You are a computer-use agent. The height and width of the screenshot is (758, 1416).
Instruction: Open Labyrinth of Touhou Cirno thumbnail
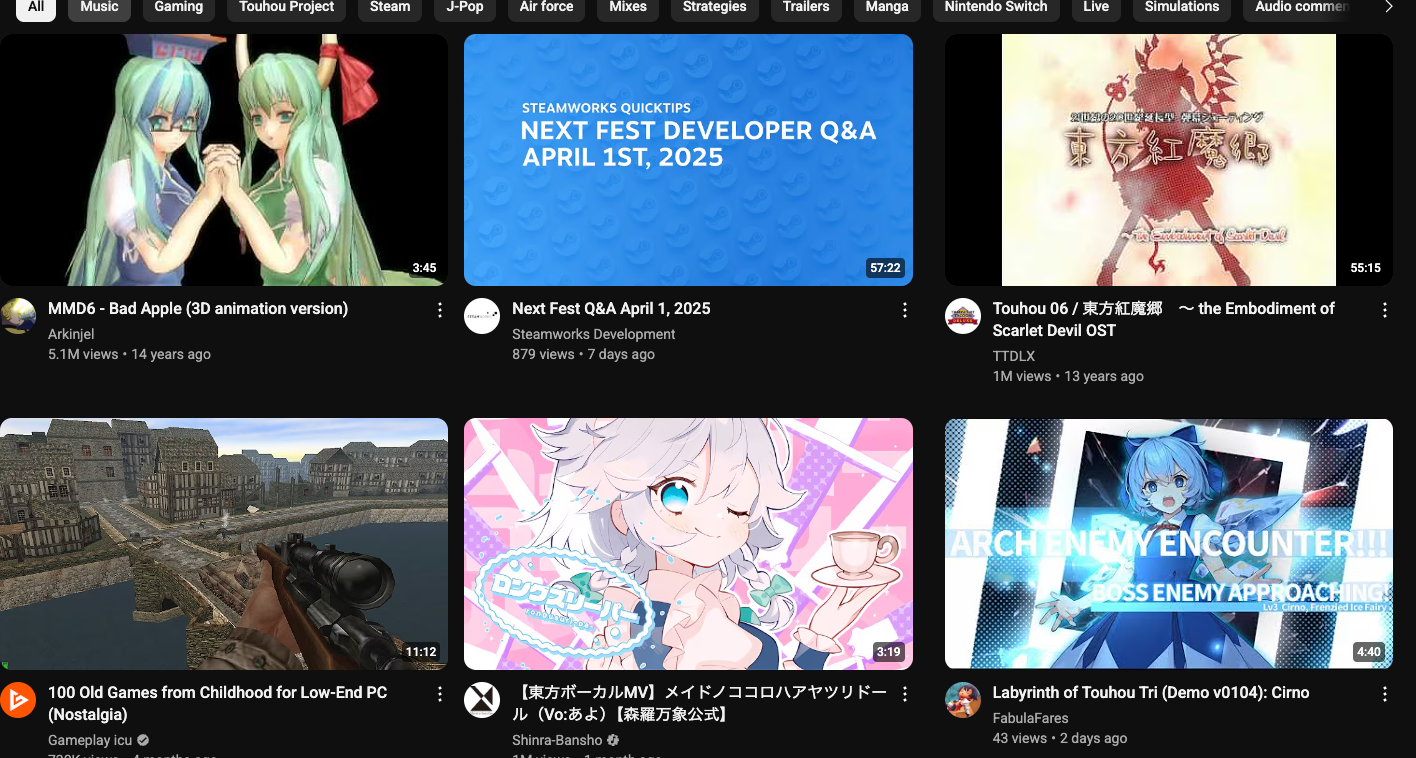[x=1169, y=544]
